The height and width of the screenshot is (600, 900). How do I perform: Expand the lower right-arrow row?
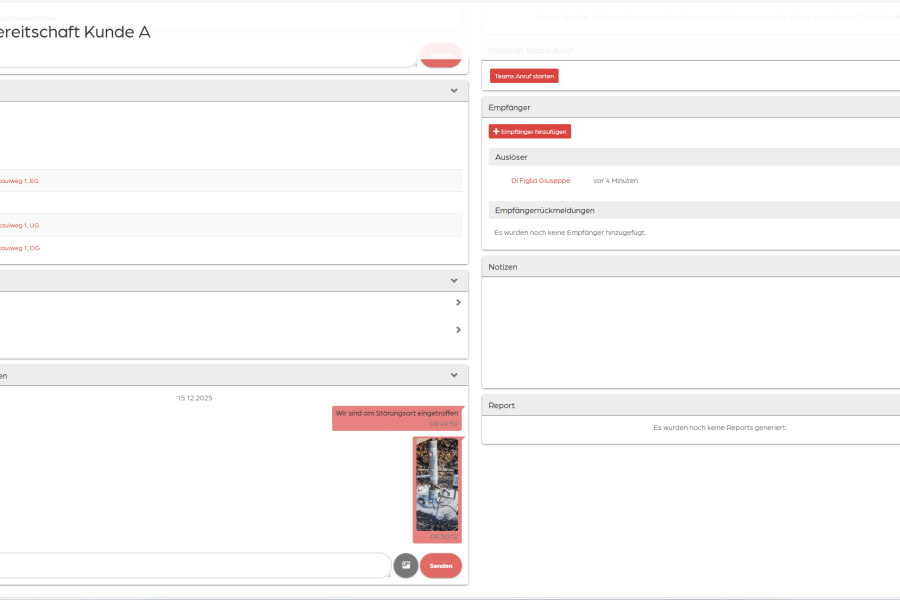point(458,330)
